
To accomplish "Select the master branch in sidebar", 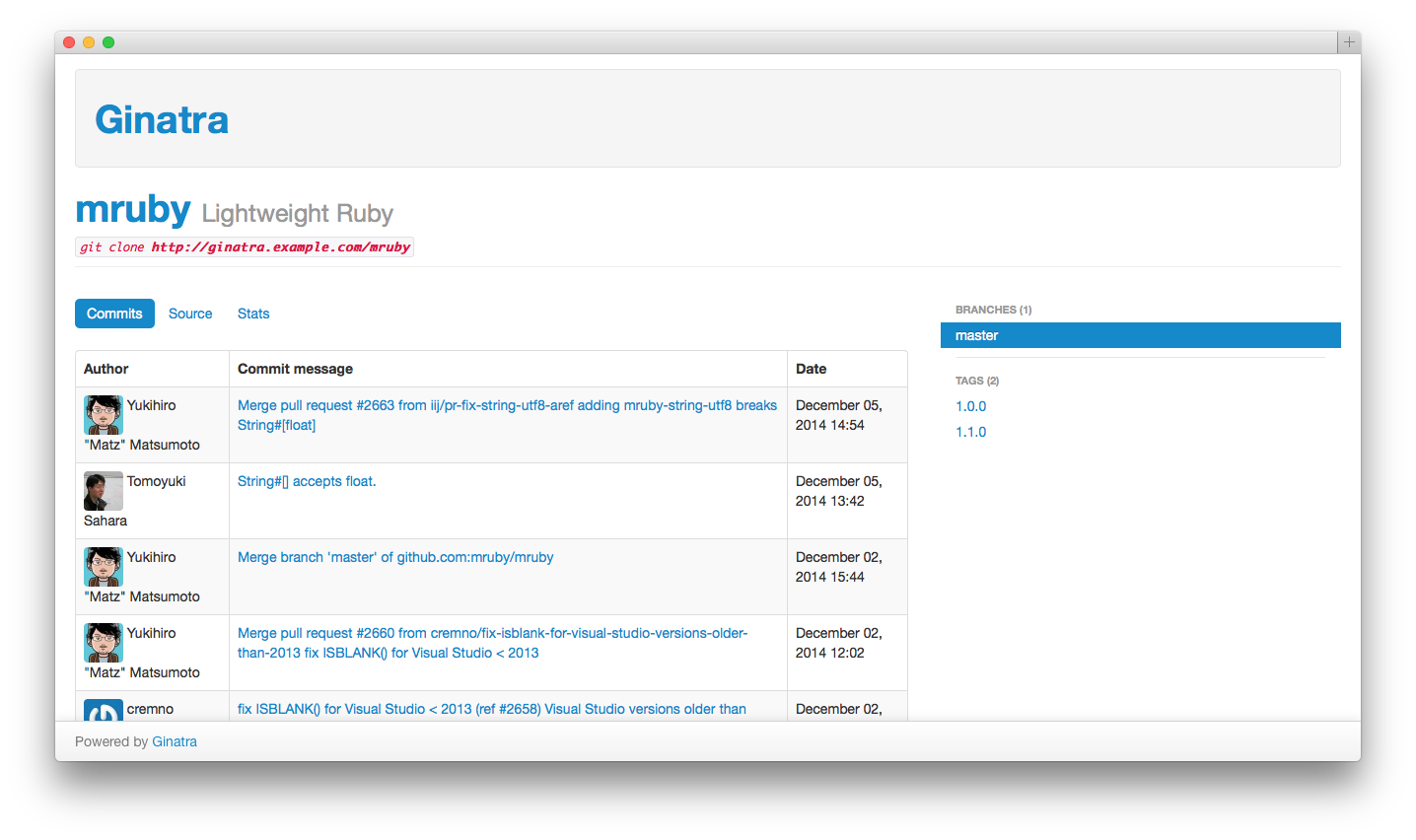I will 1140,335.
